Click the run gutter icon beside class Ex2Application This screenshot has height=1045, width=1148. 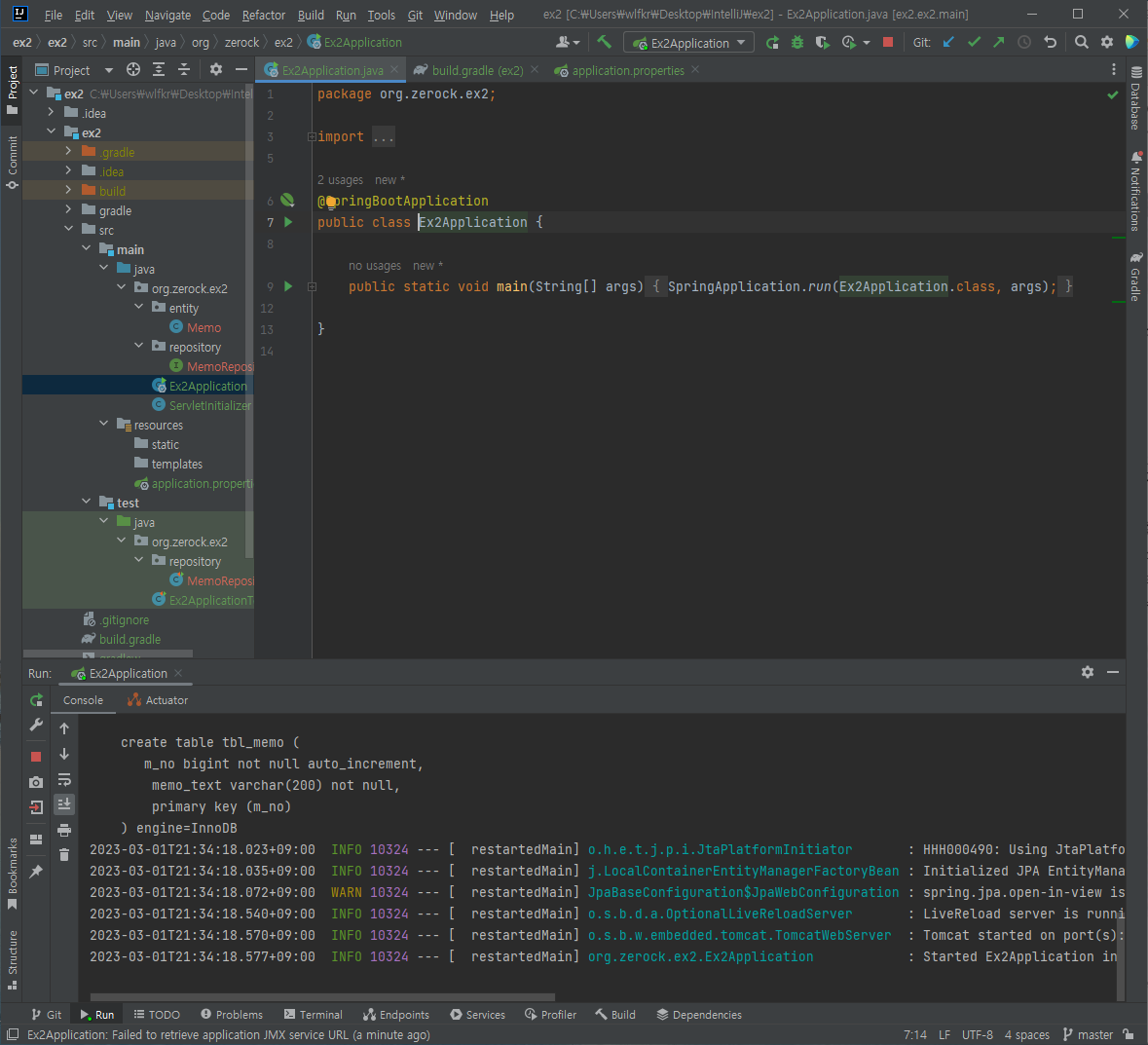tap(288, 222)
